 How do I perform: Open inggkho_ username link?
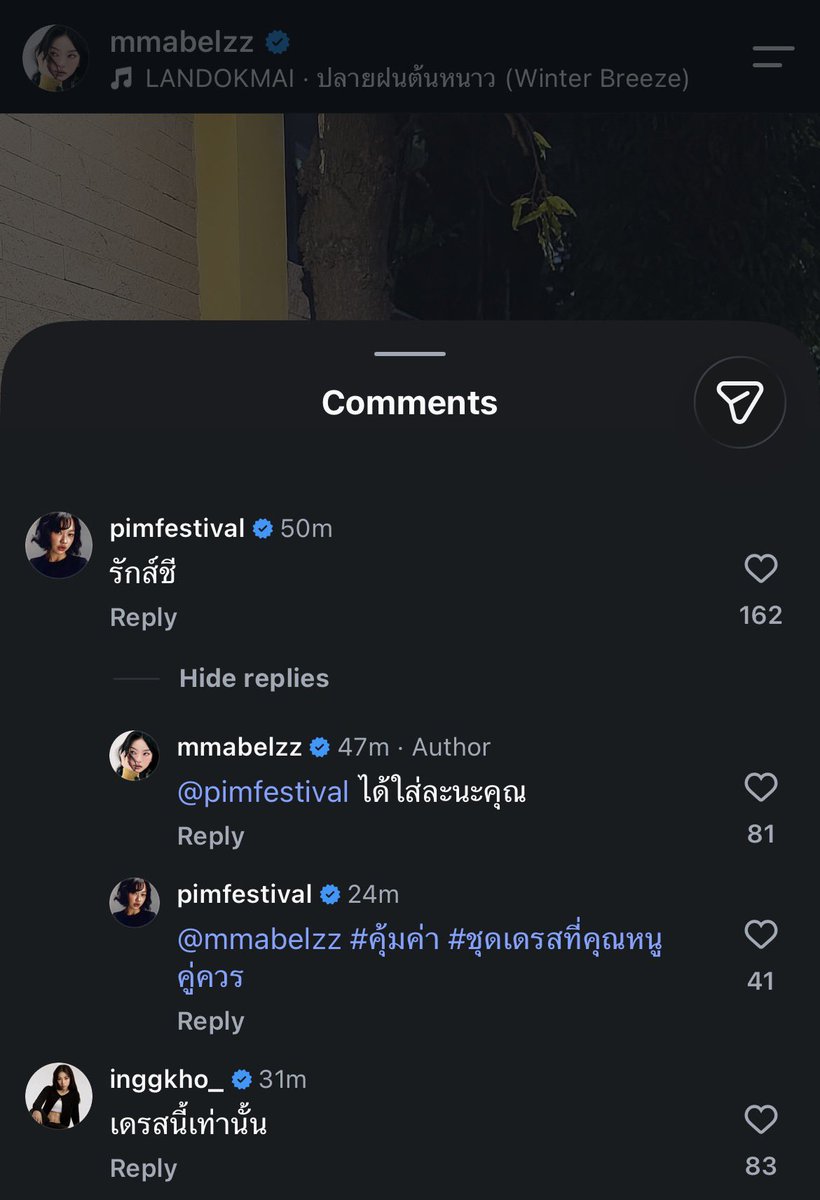coord(167,1080)
